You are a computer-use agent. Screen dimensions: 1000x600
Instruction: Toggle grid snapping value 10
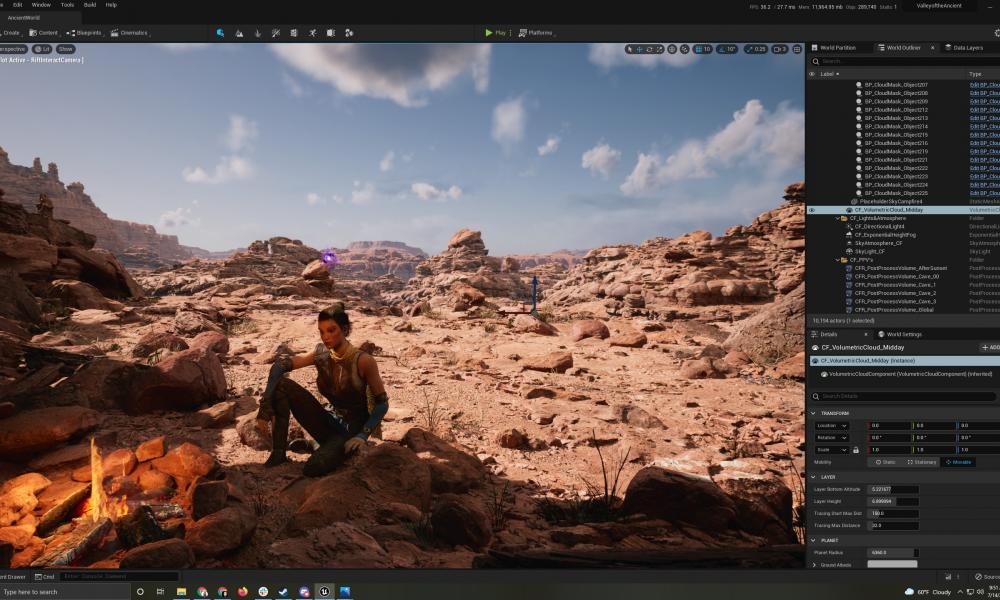click(x=703, y=49)
